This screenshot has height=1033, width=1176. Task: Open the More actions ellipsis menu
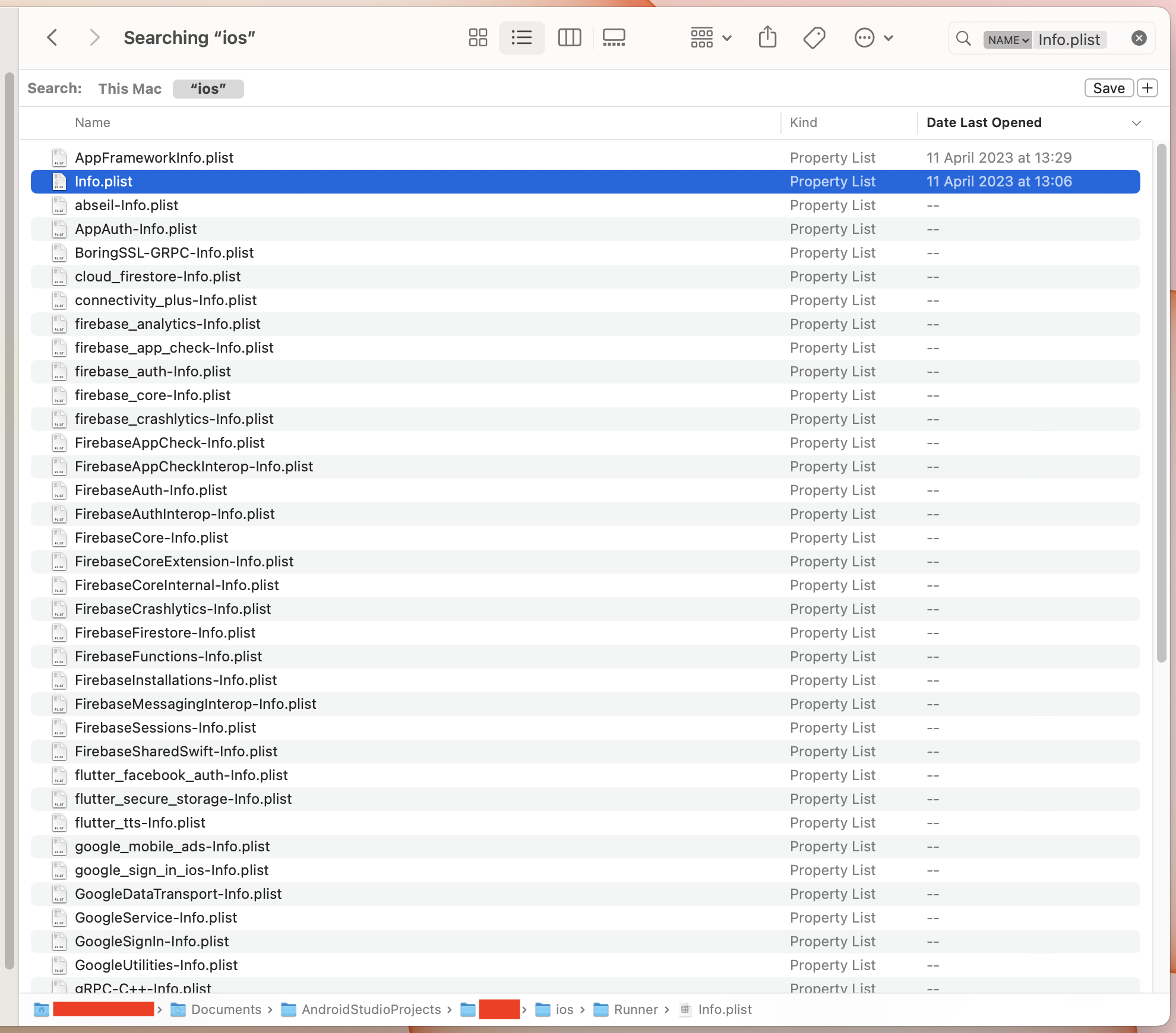pyautogui.click(x=873, y=38)
